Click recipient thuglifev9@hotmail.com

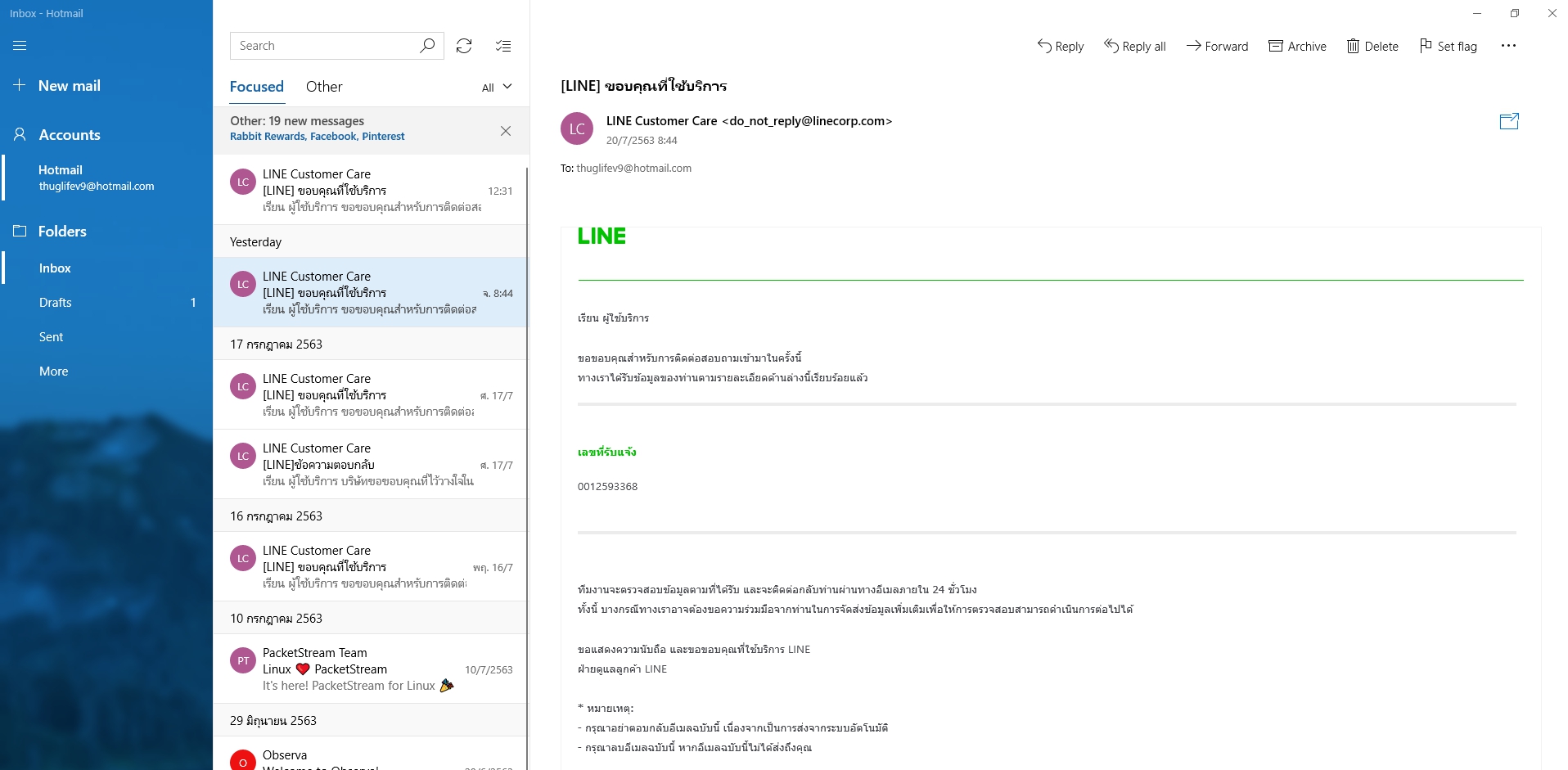click(633, 169)
